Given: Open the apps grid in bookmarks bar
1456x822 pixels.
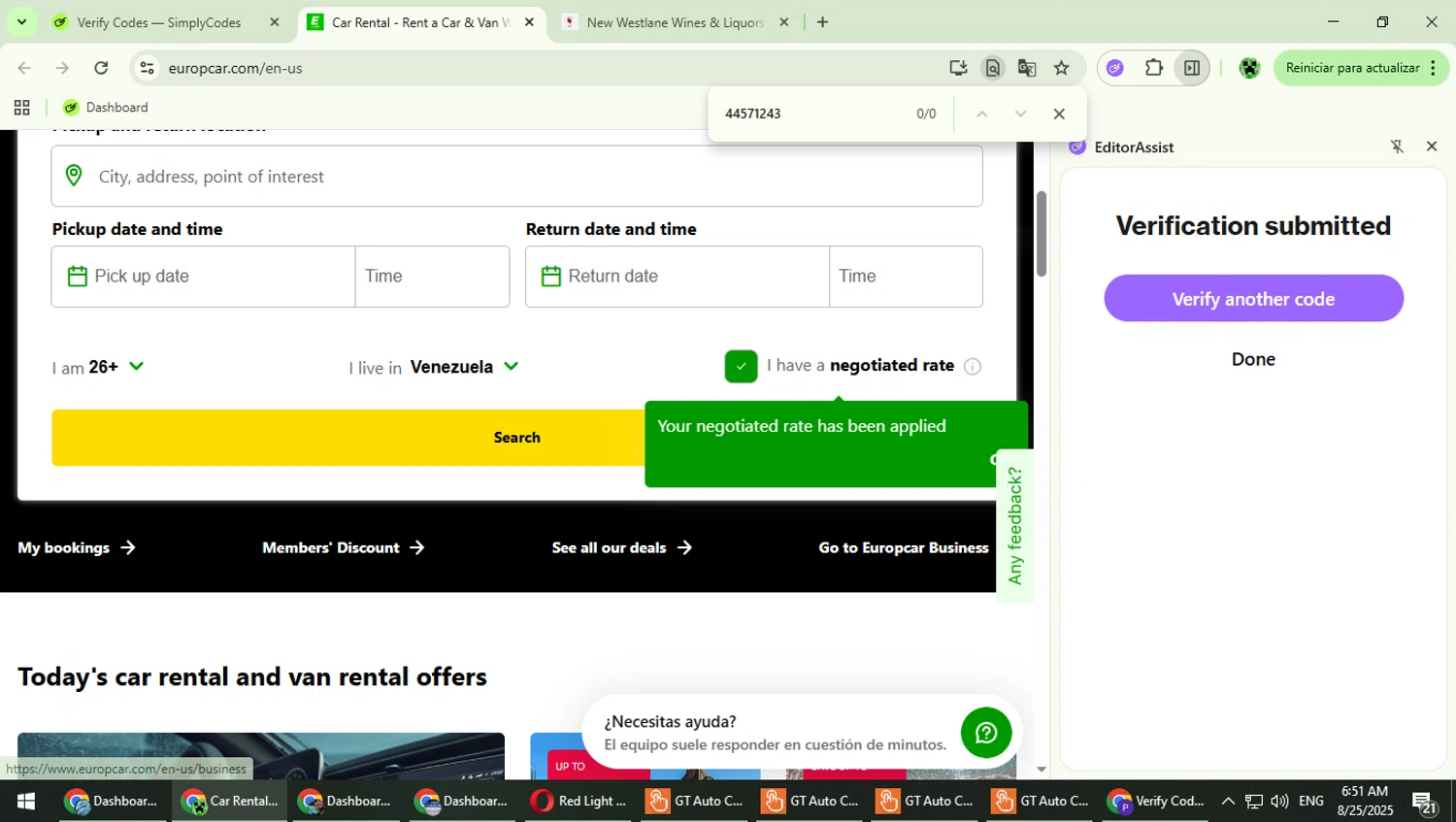Looking at the screenshot, I should 22,108.
